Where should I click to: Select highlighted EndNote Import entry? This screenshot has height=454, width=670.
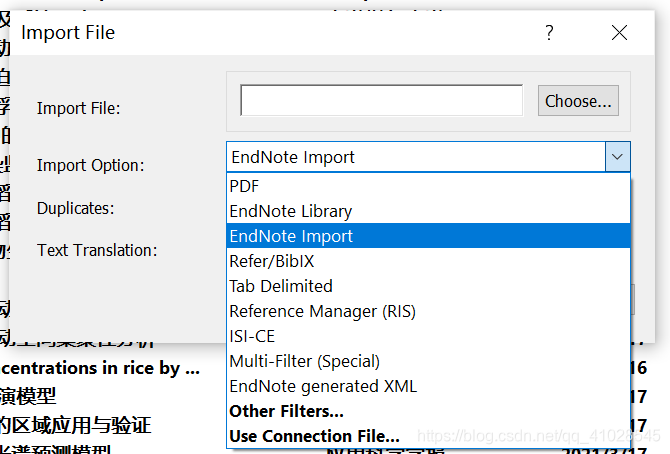pos(428,236)
